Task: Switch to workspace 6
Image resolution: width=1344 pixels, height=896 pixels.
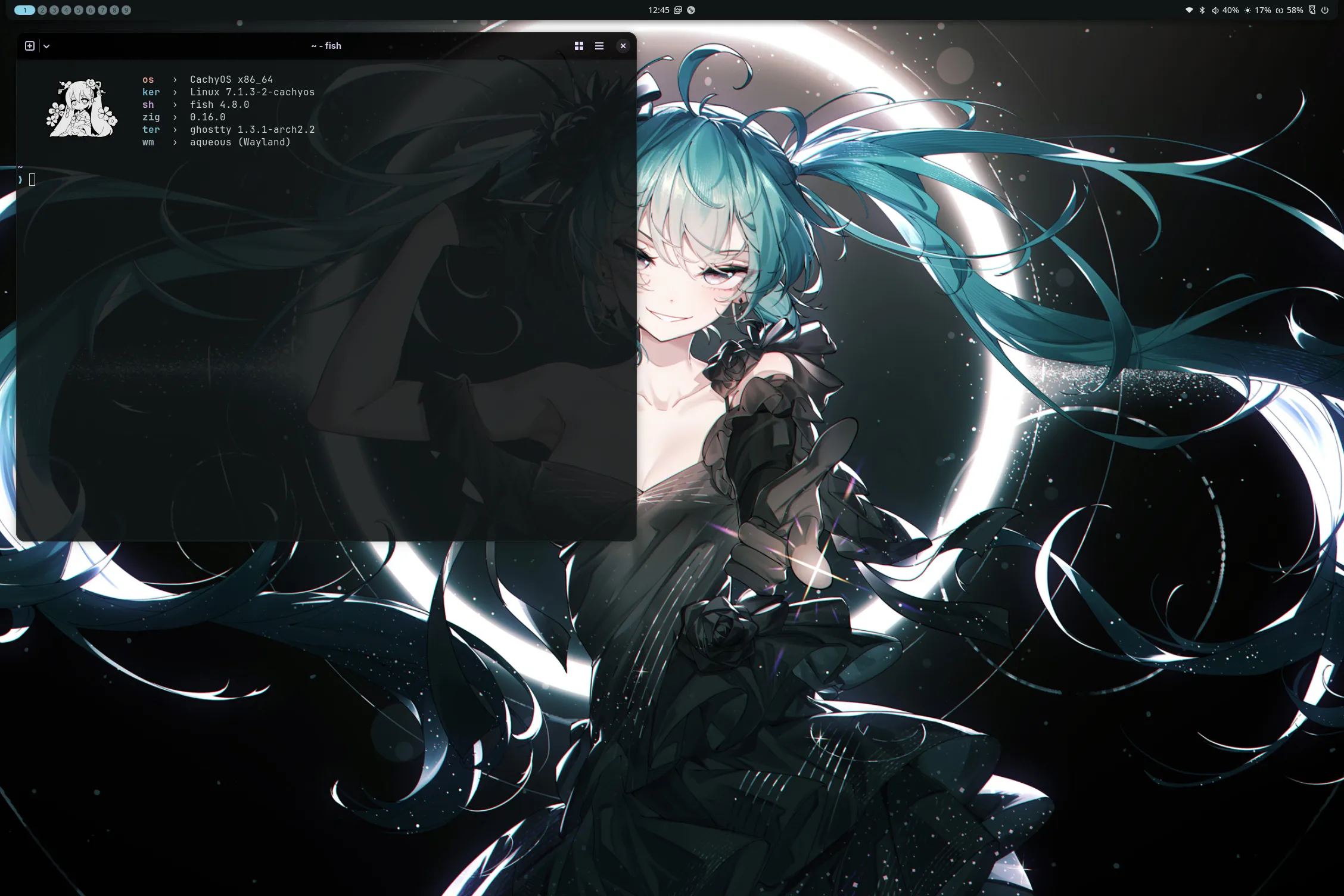Action: [x=90, y=10]
